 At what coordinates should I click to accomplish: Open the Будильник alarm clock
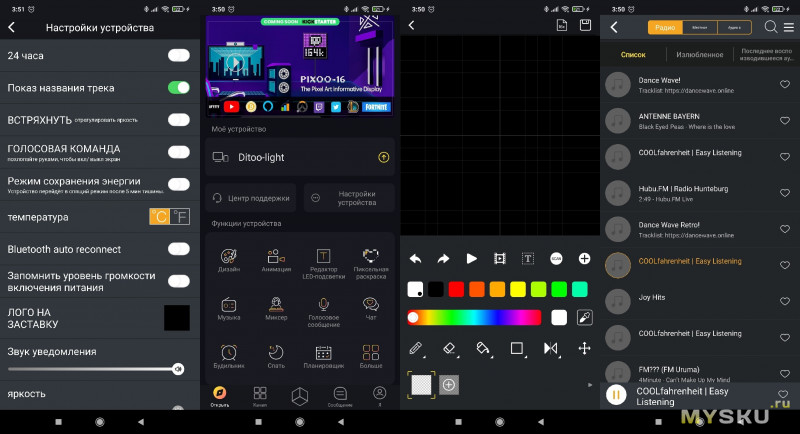tap(229, 356)
